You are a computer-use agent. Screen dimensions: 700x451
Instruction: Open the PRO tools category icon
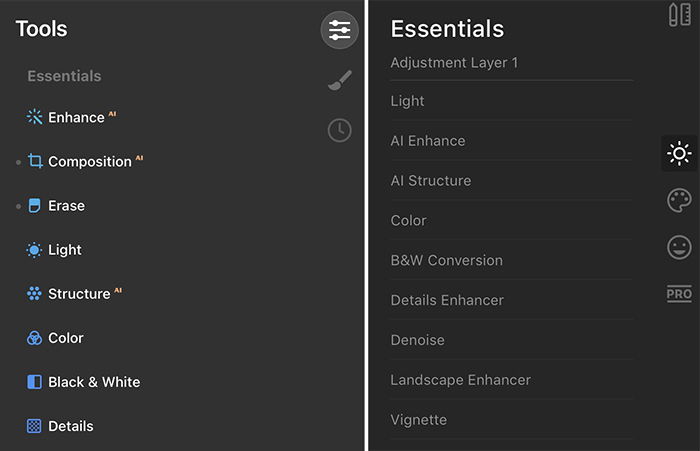[x=679, y=294]
